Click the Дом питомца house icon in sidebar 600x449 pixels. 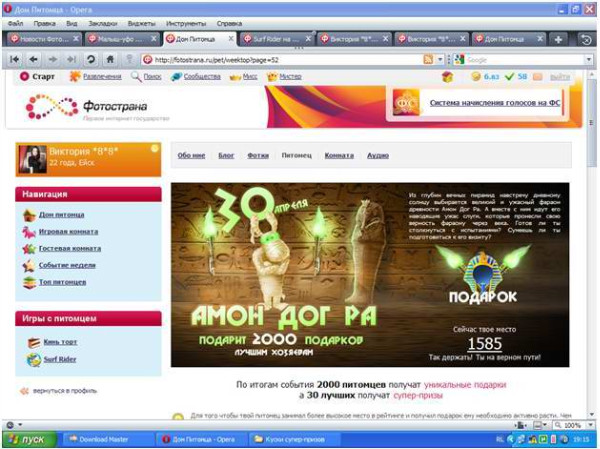click(x=29, y=214)
